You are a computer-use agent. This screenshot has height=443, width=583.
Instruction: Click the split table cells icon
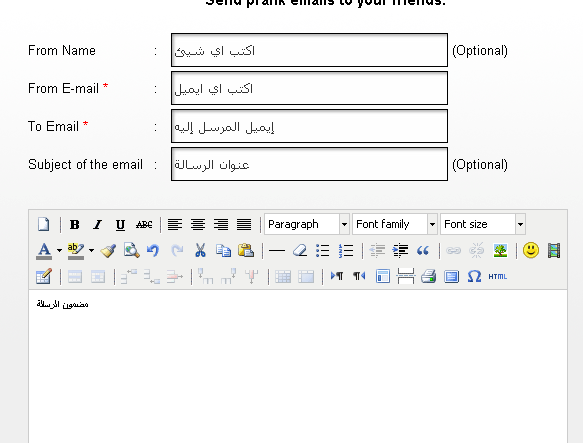(x=283, y=276)
